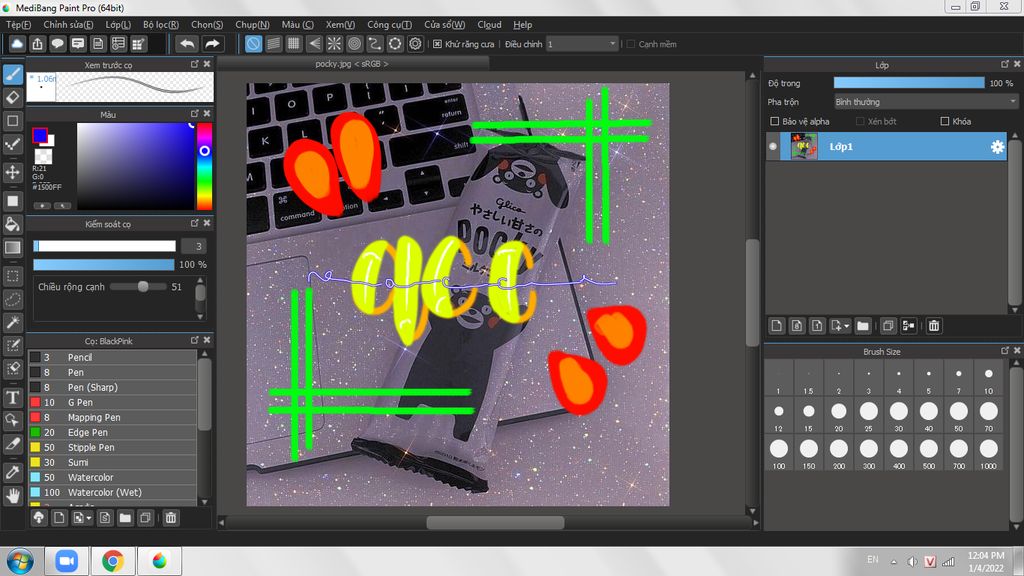Adjust Chiều rộng cạnh slider
1024x576 pixels.
(138, 287)
